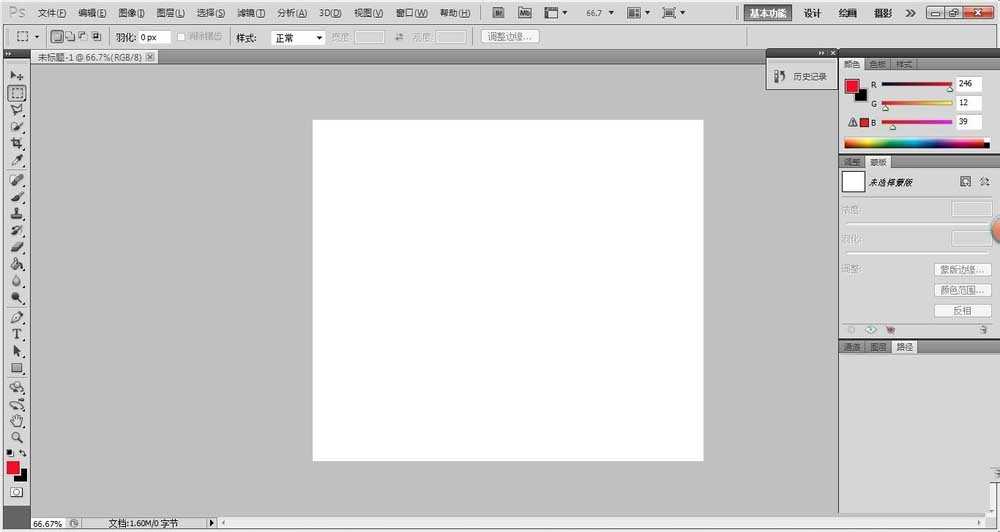Expand the workspace list with >> arrows
Image resolution: width=1000 pixels, height=532 pixels.
coord(909,13)
